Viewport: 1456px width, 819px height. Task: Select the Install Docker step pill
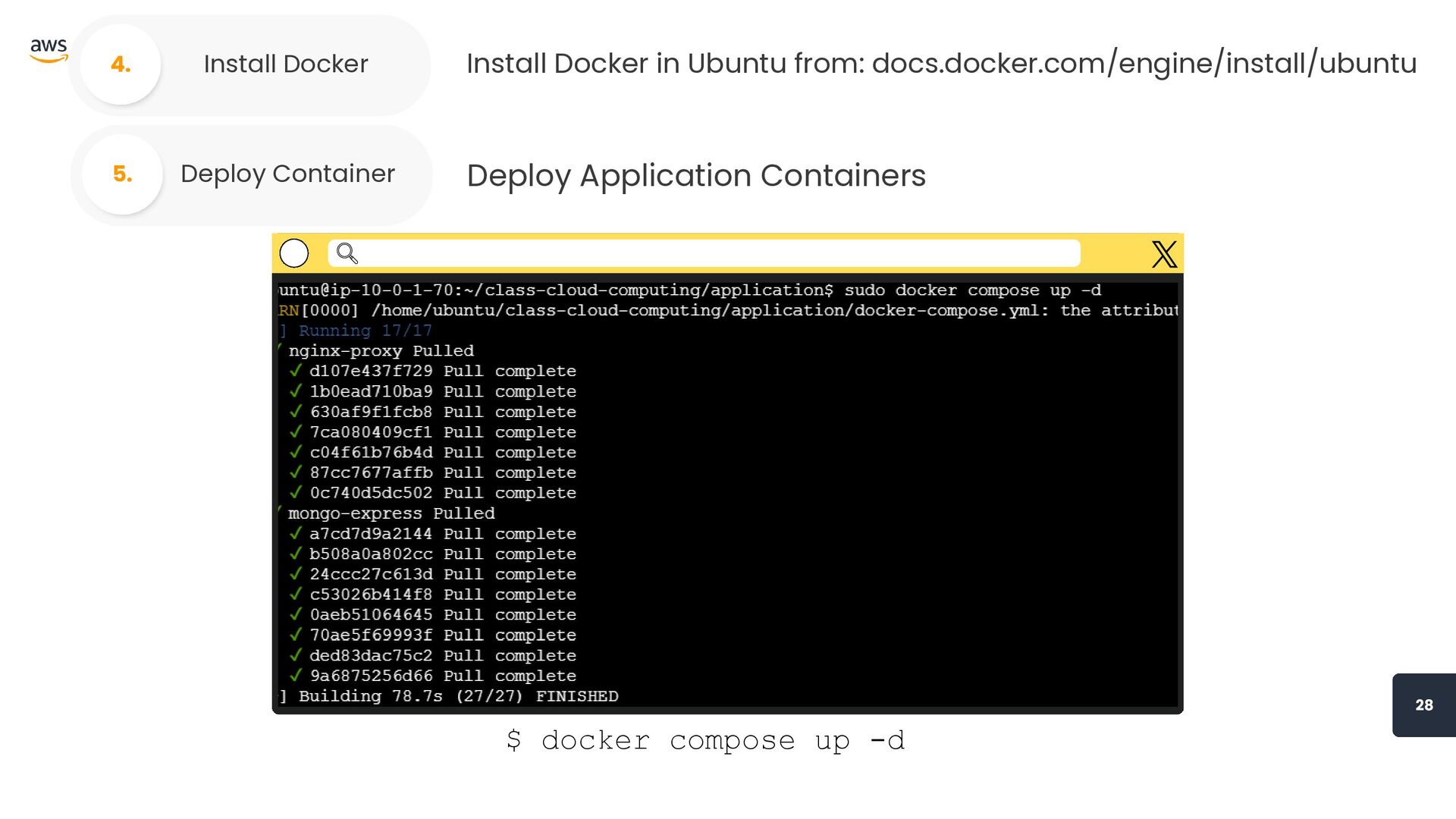pyautogui.click(x=286, y=64)
